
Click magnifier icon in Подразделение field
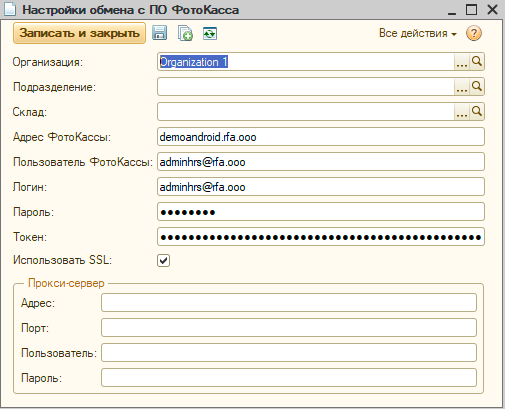tap(477, 87)
